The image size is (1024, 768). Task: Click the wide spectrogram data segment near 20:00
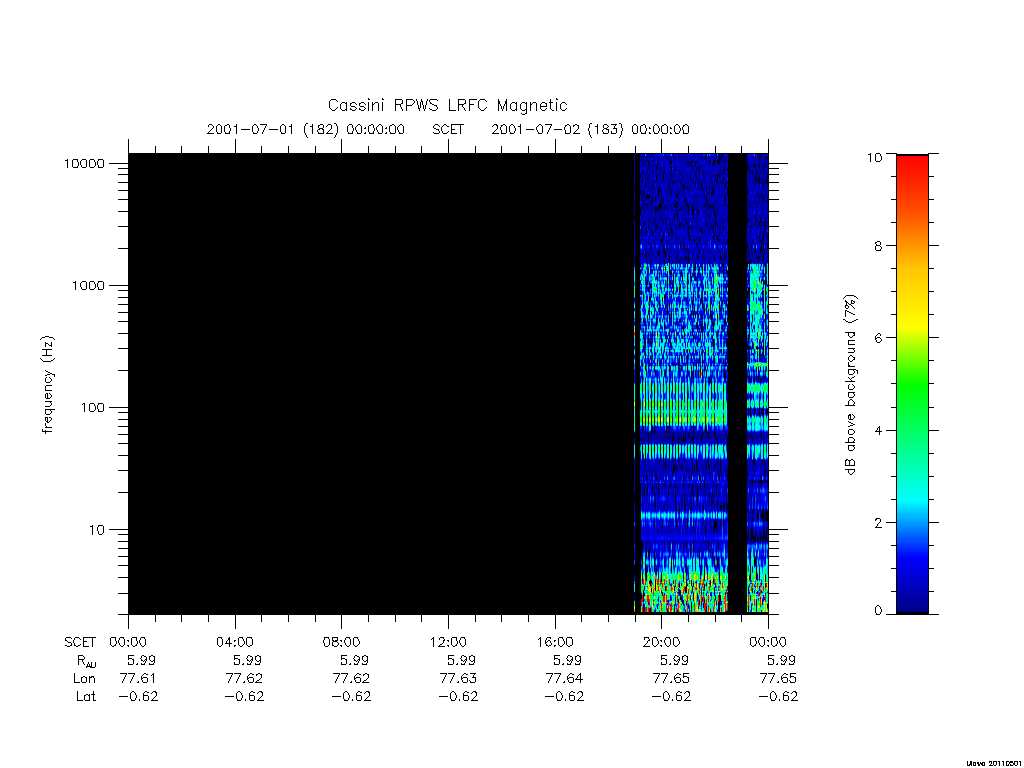pyautogui.click(x=684, y=383)
